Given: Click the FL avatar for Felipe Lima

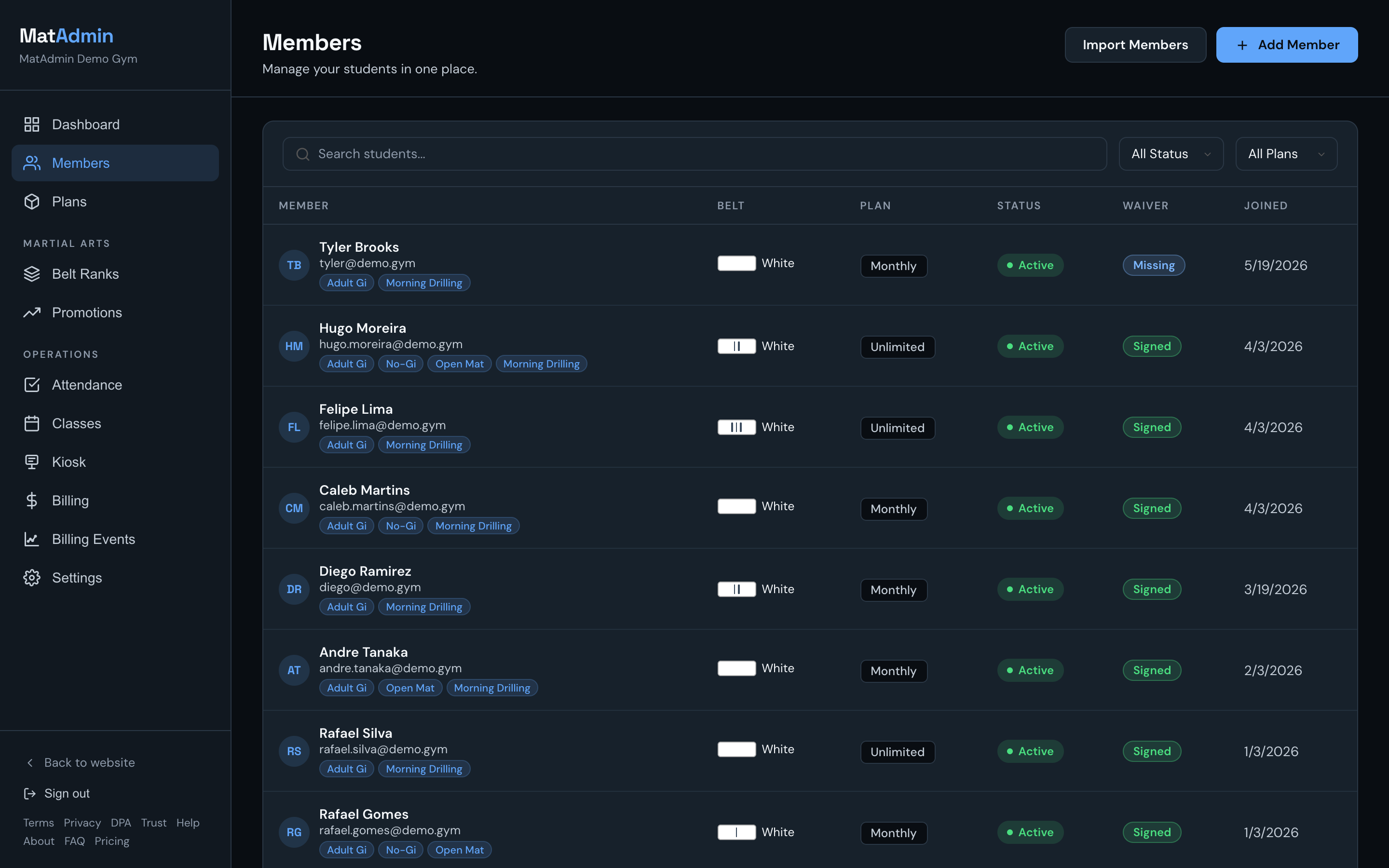Looking at the screenshot, I should [294, 427].
